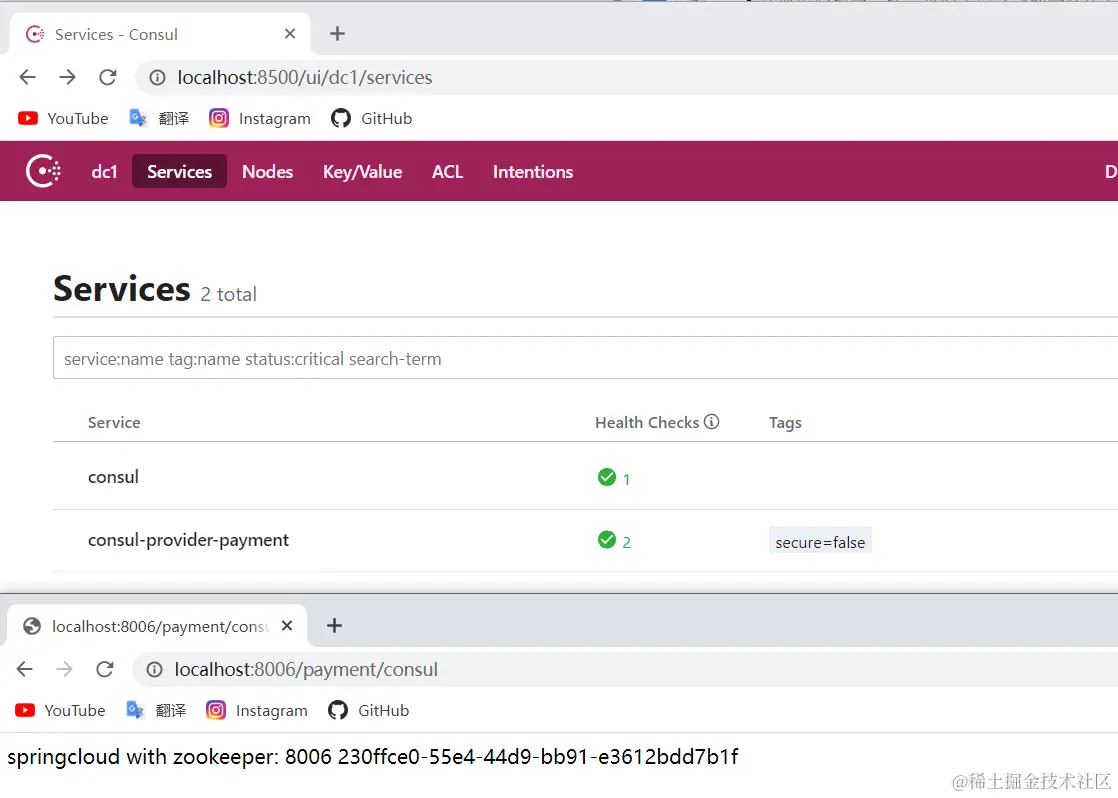Click the Health Checks column header
The width and height of the screenshot is (1118, 798).
[647, 422]
